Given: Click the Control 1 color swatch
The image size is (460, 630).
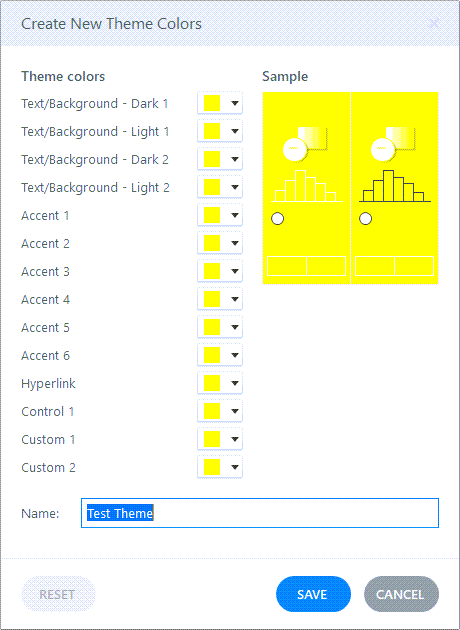Looking at the screenshot, I should (x=212, y=411).
